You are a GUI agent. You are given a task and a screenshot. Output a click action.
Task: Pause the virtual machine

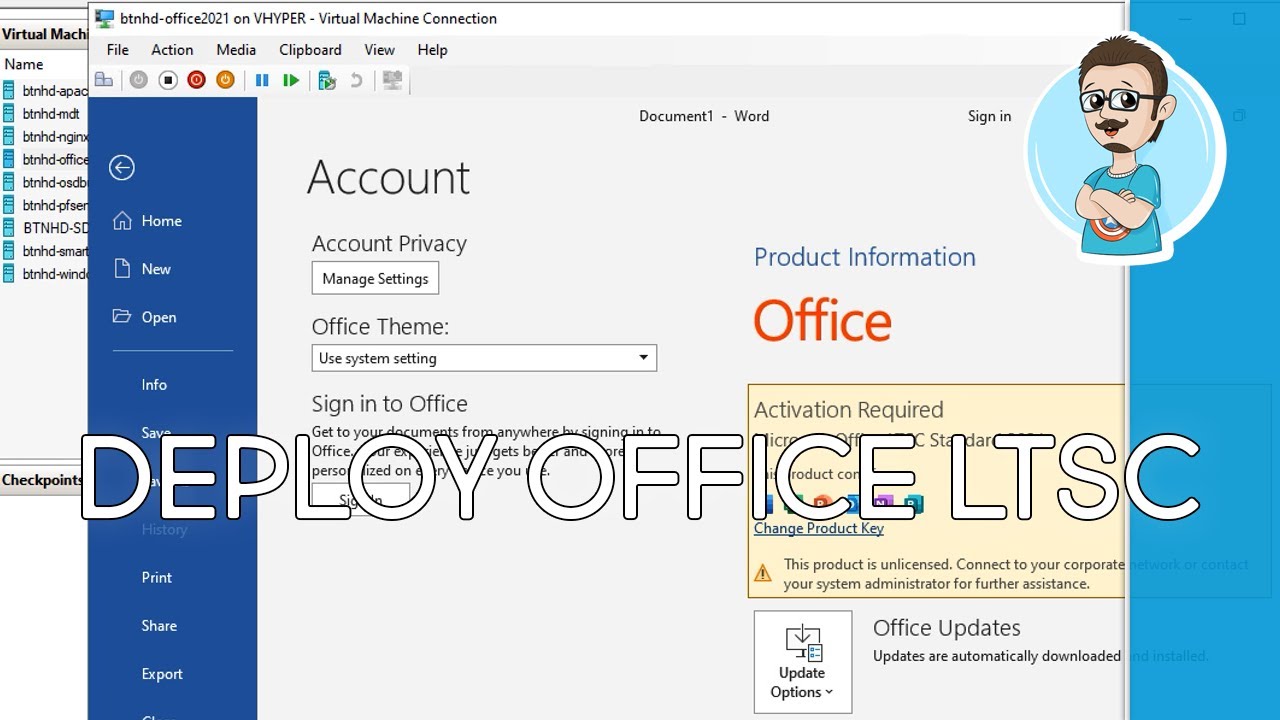pyautogui.click(x=262, y=80)
